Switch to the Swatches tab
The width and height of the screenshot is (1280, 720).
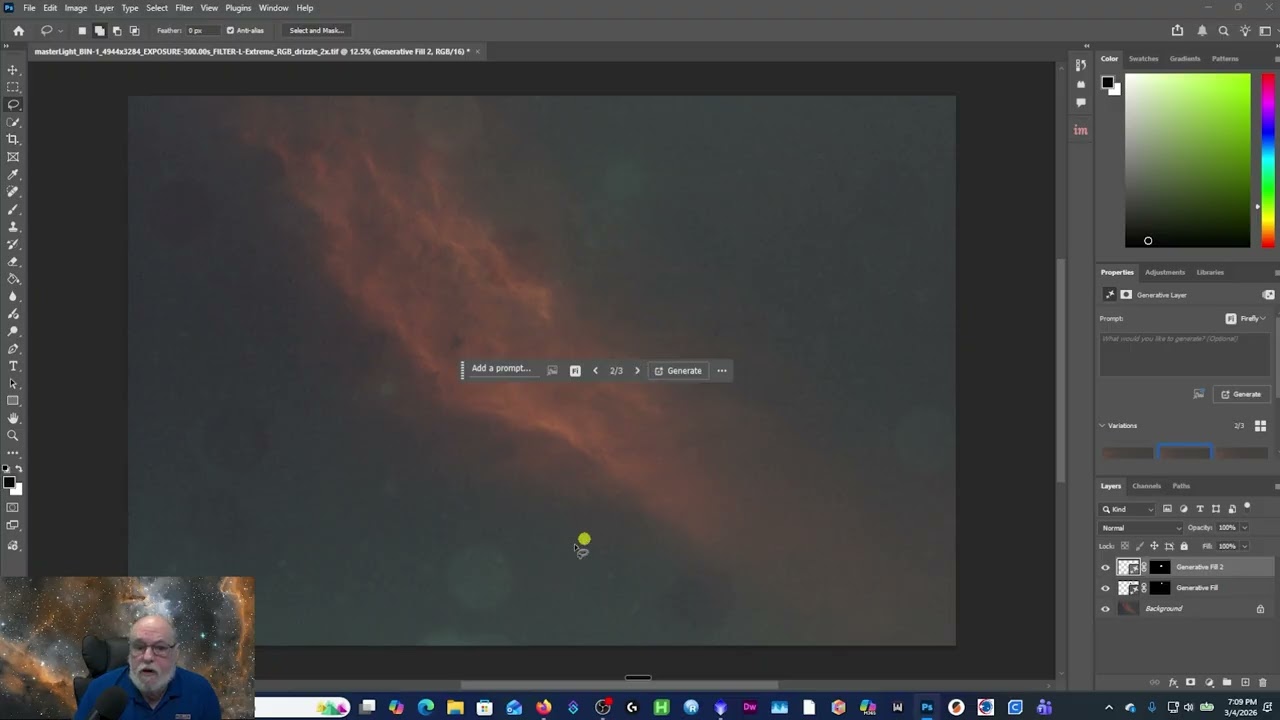tap(1143, 59)
